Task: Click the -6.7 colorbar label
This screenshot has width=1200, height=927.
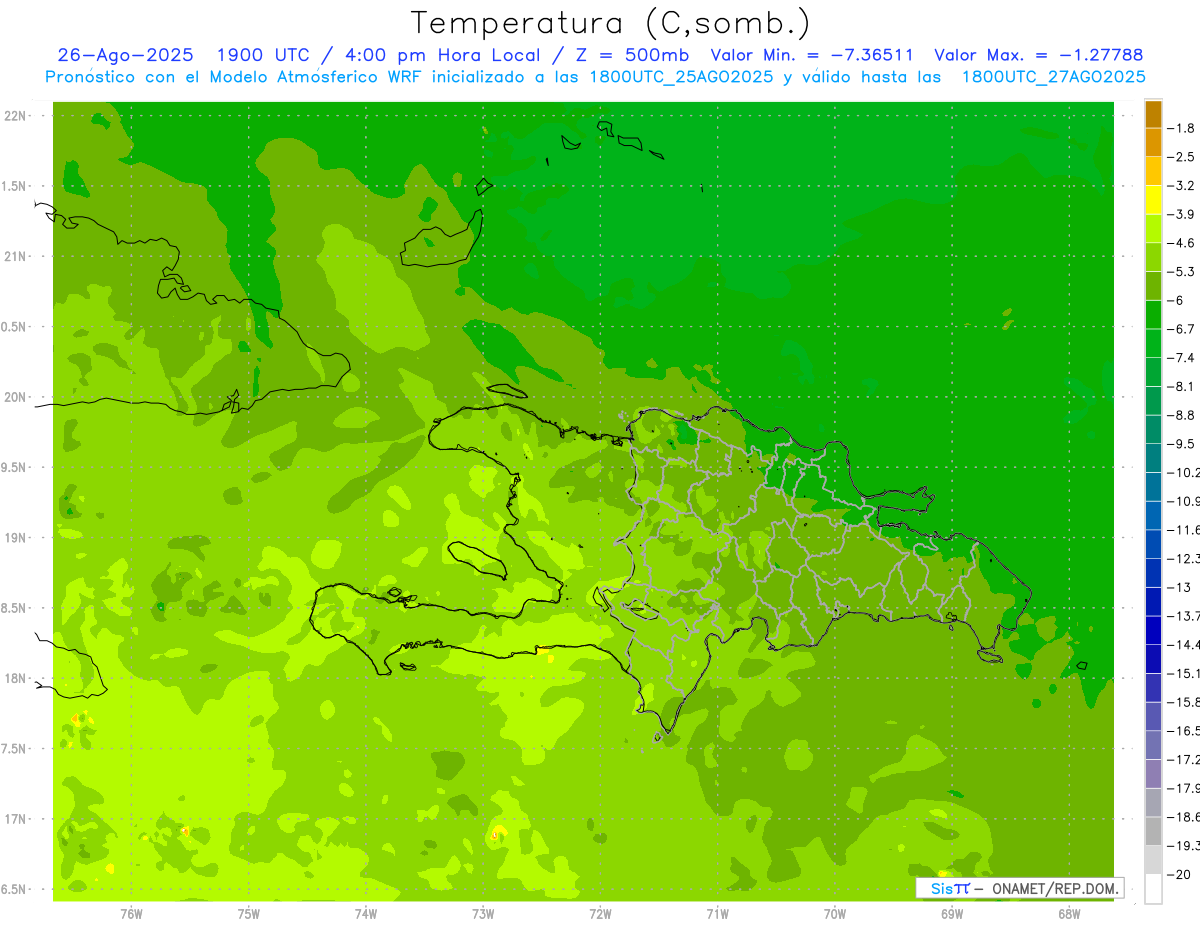Action: point(1181,329)
